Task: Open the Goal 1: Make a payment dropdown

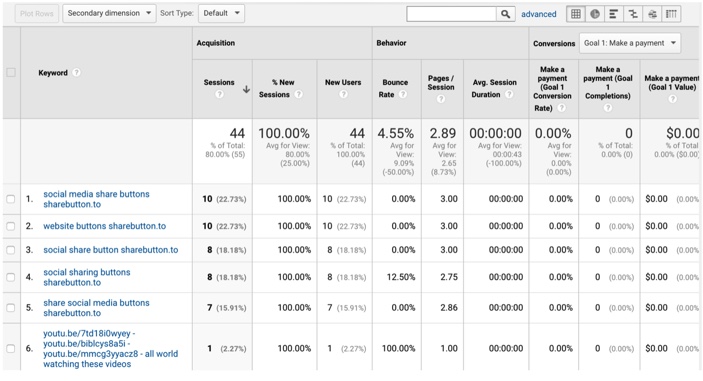Action: [x=629, y=43]
